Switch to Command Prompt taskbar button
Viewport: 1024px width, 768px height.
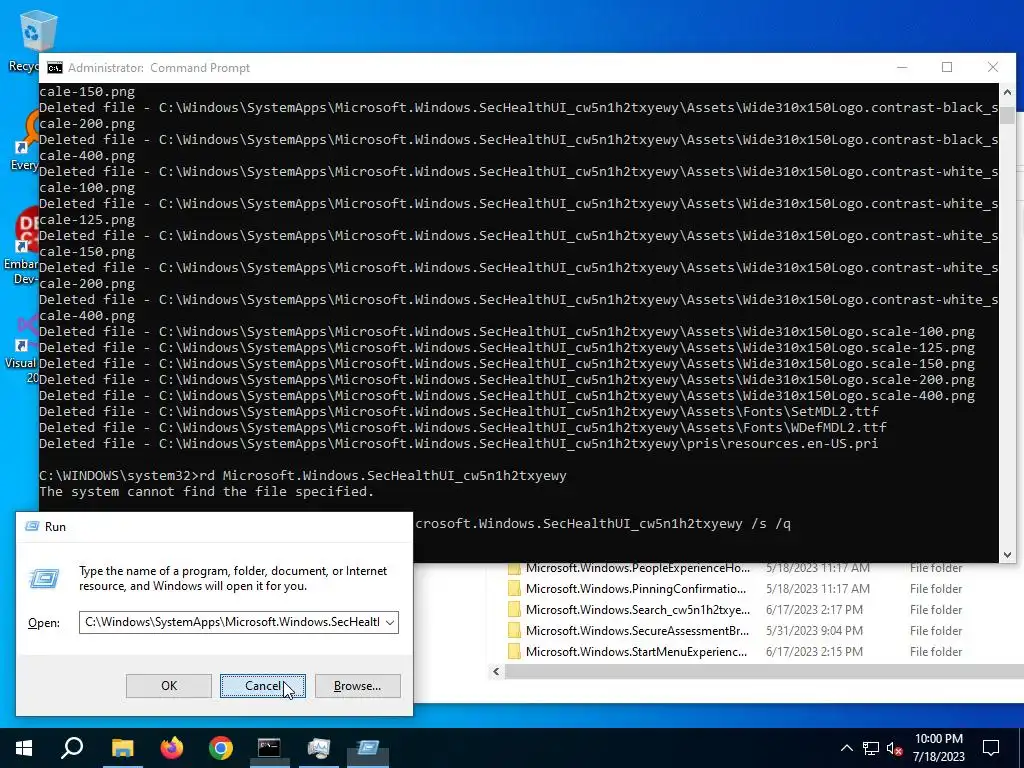click(269, 748)
